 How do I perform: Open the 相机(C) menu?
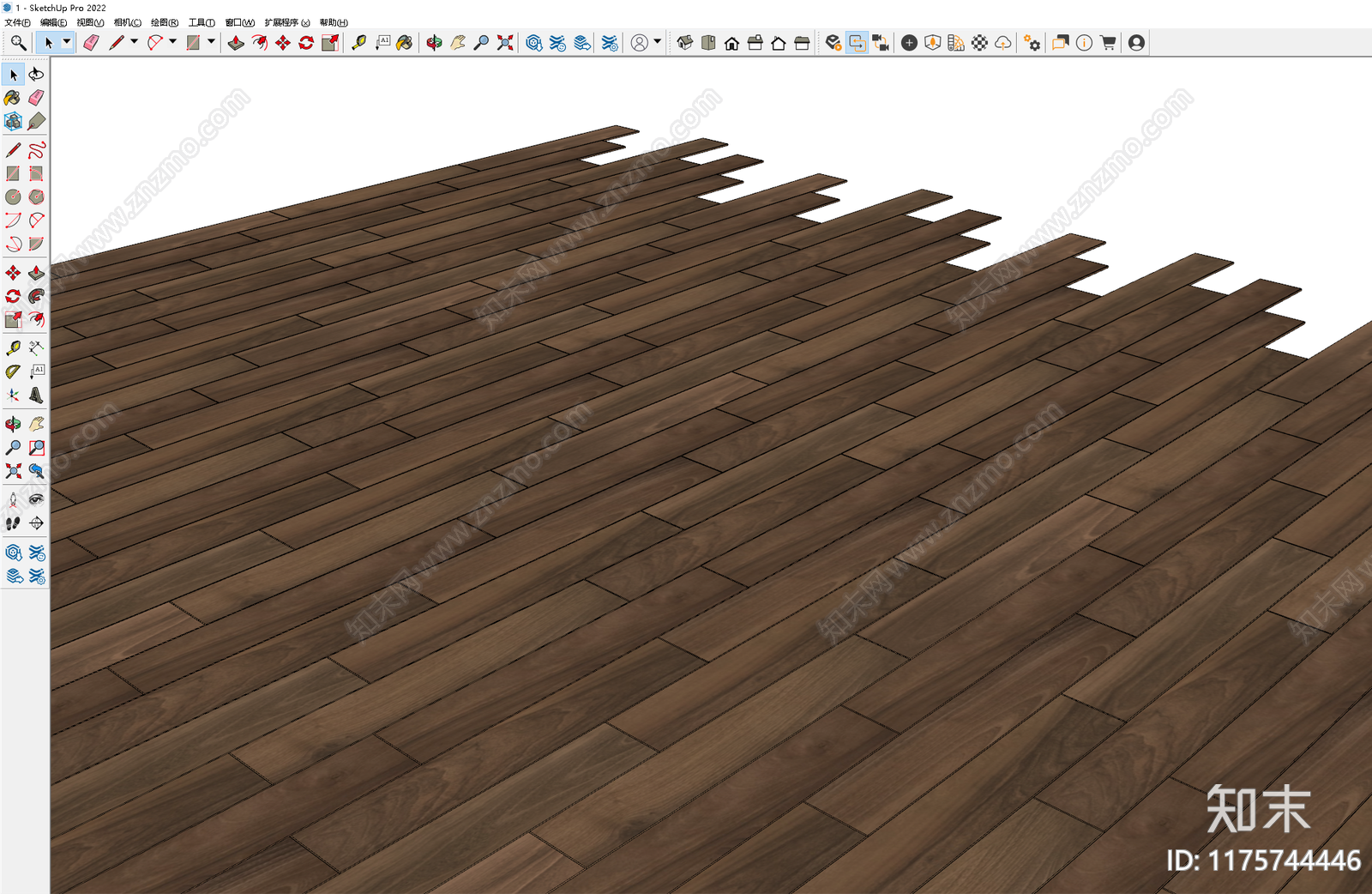click(x=128, y=22)
